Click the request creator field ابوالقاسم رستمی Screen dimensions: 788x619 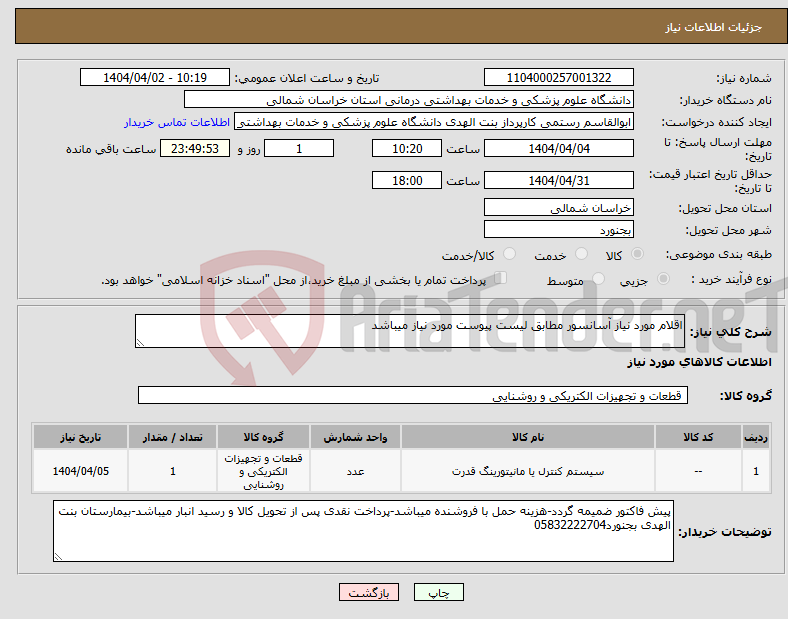click(434, 122)
